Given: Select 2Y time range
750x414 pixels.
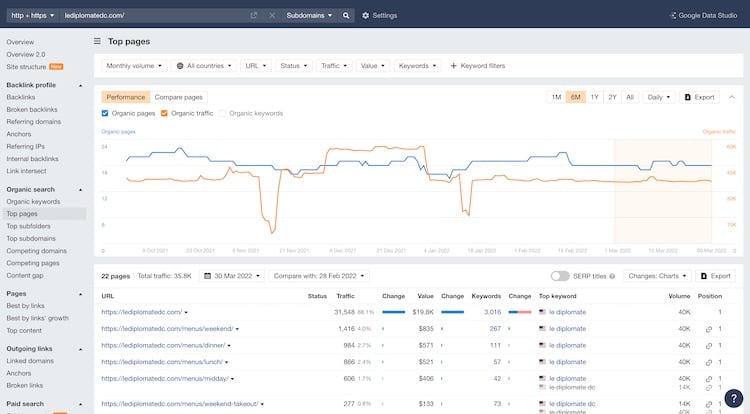Looking at the screenshot, I should coord(612,97).
